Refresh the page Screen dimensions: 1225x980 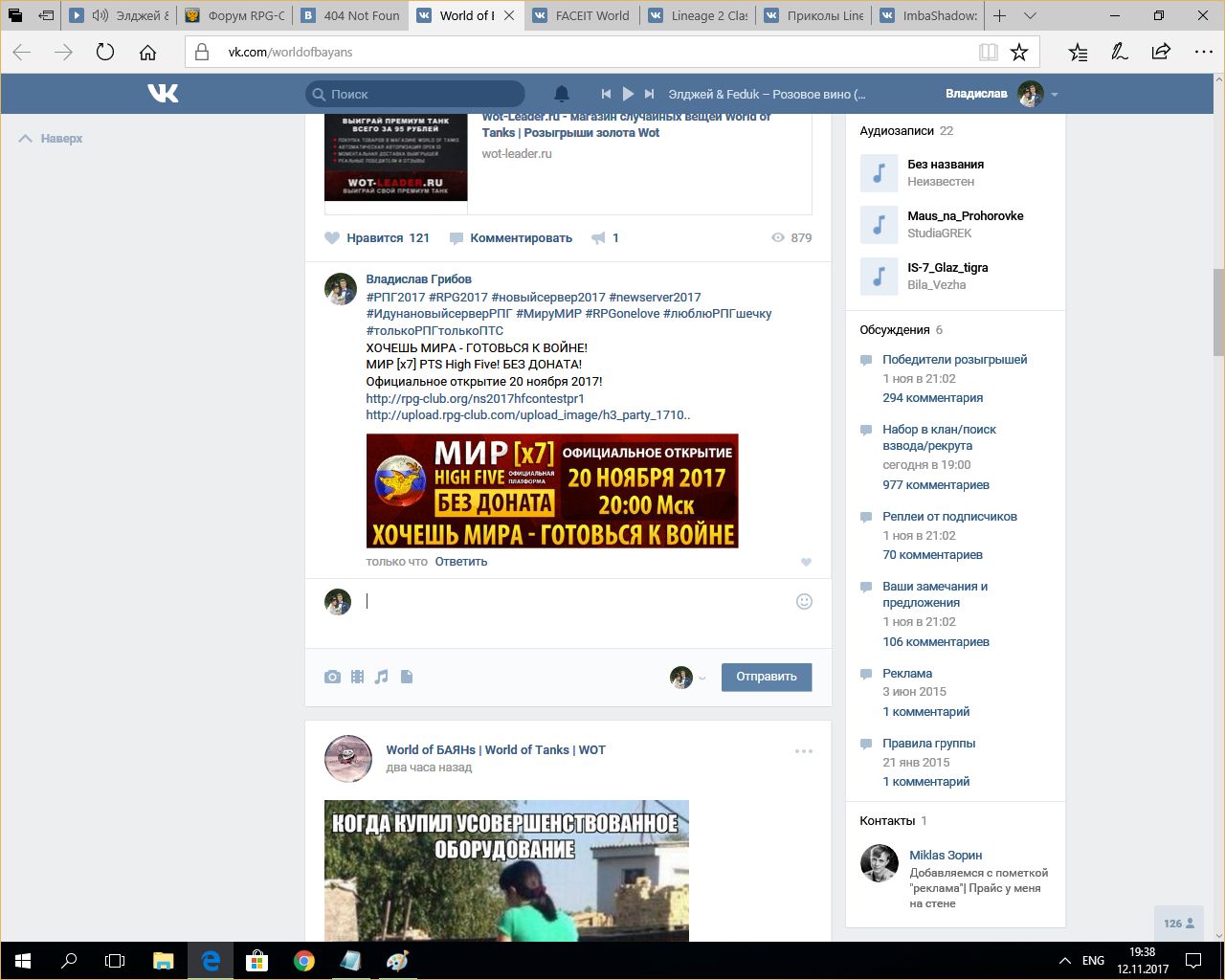click(x=105, y=52)
